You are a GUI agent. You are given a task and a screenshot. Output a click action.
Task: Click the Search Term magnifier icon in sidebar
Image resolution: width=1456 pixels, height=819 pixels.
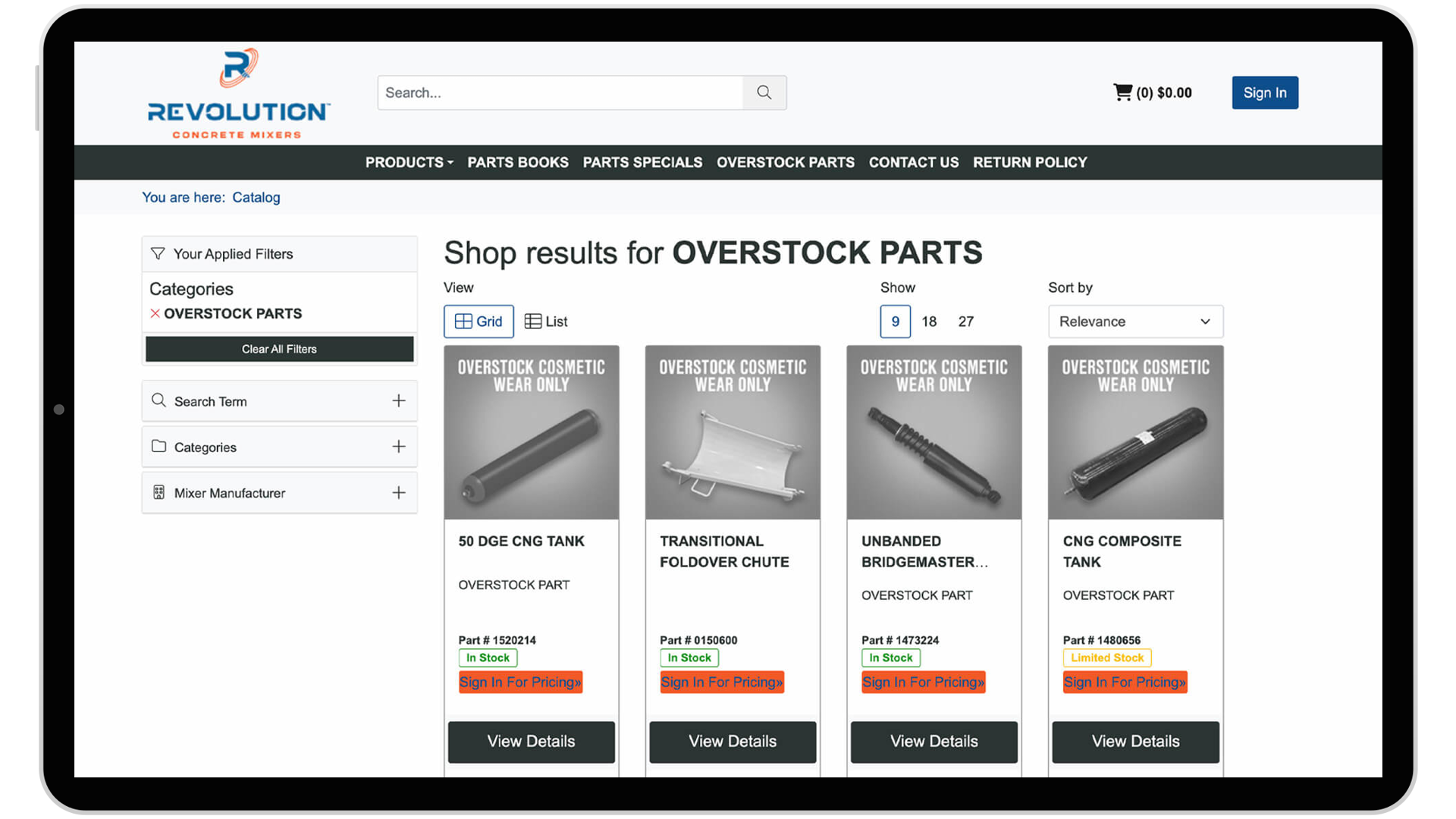coord(159,400)
